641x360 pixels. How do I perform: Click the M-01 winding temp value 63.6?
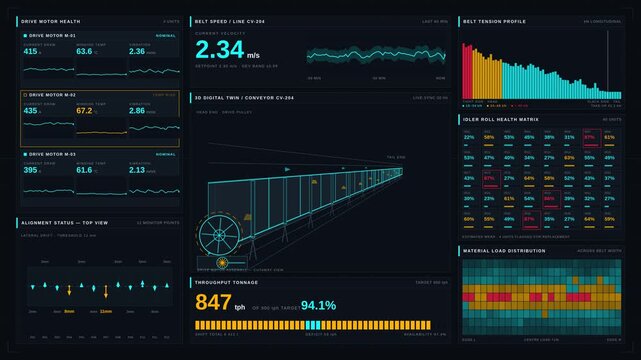(84, 51)
